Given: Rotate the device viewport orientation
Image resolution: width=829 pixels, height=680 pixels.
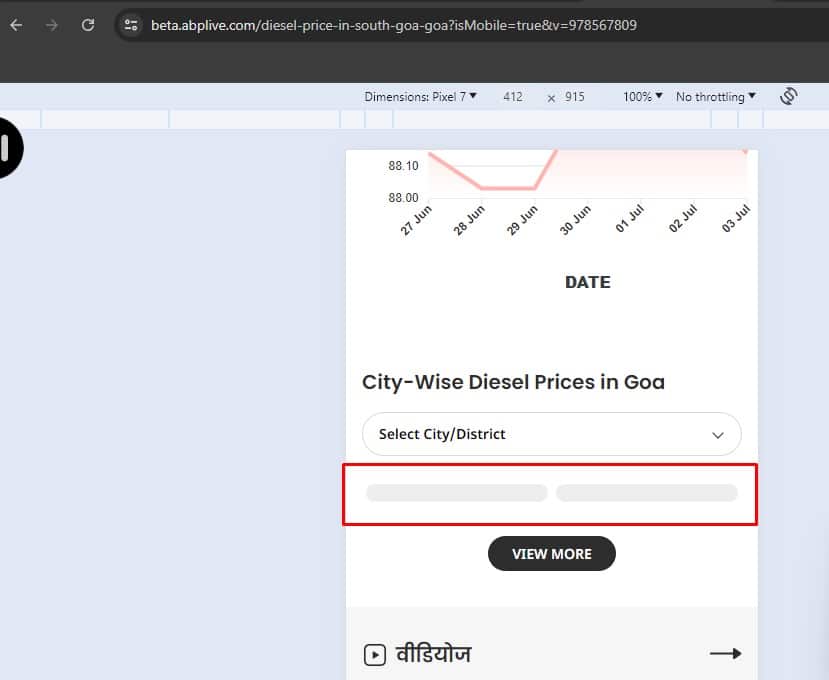Looking at the screenshot, I should coord(788,96).
